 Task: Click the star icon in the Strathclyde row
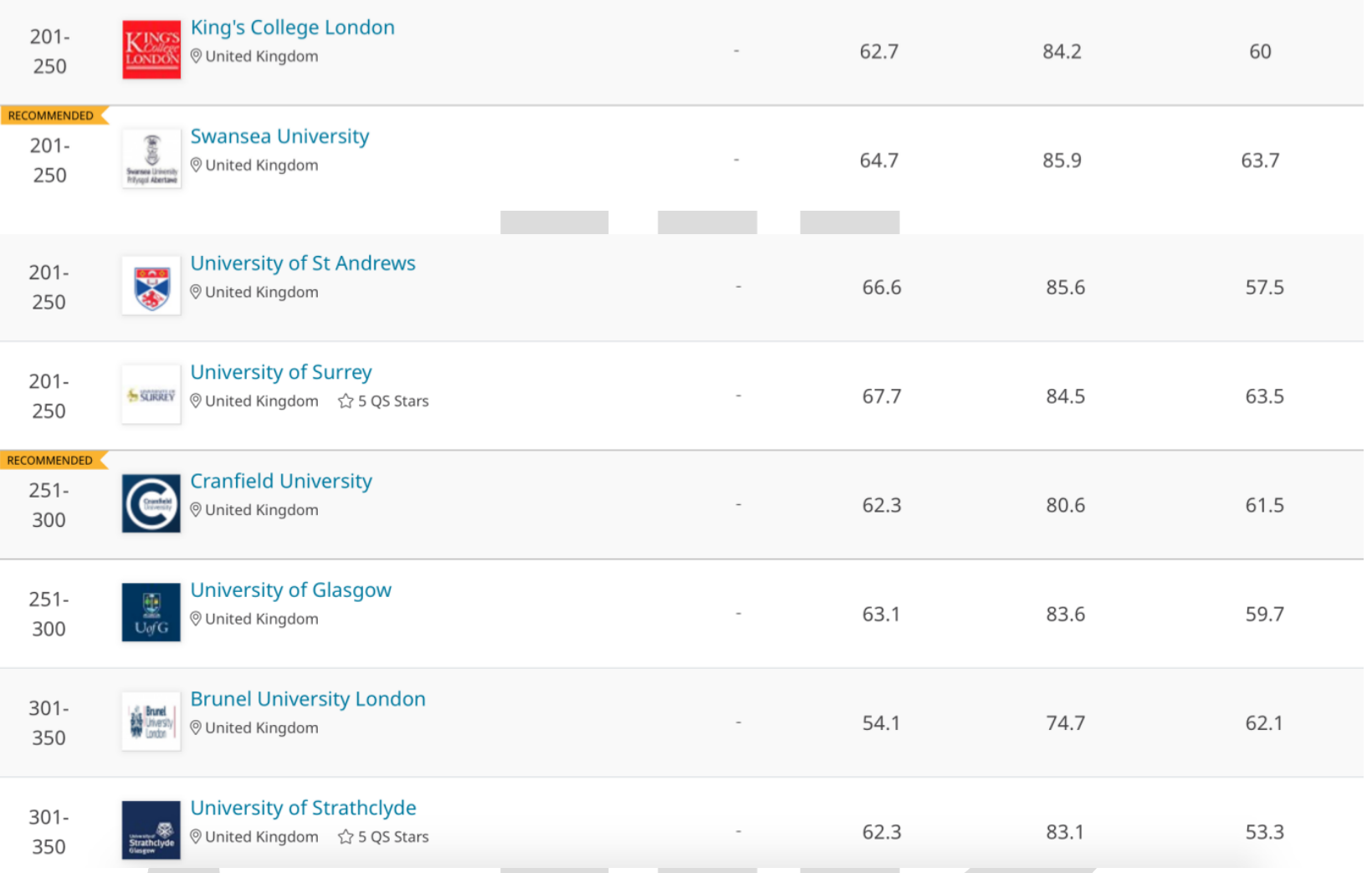click(346, 837)
